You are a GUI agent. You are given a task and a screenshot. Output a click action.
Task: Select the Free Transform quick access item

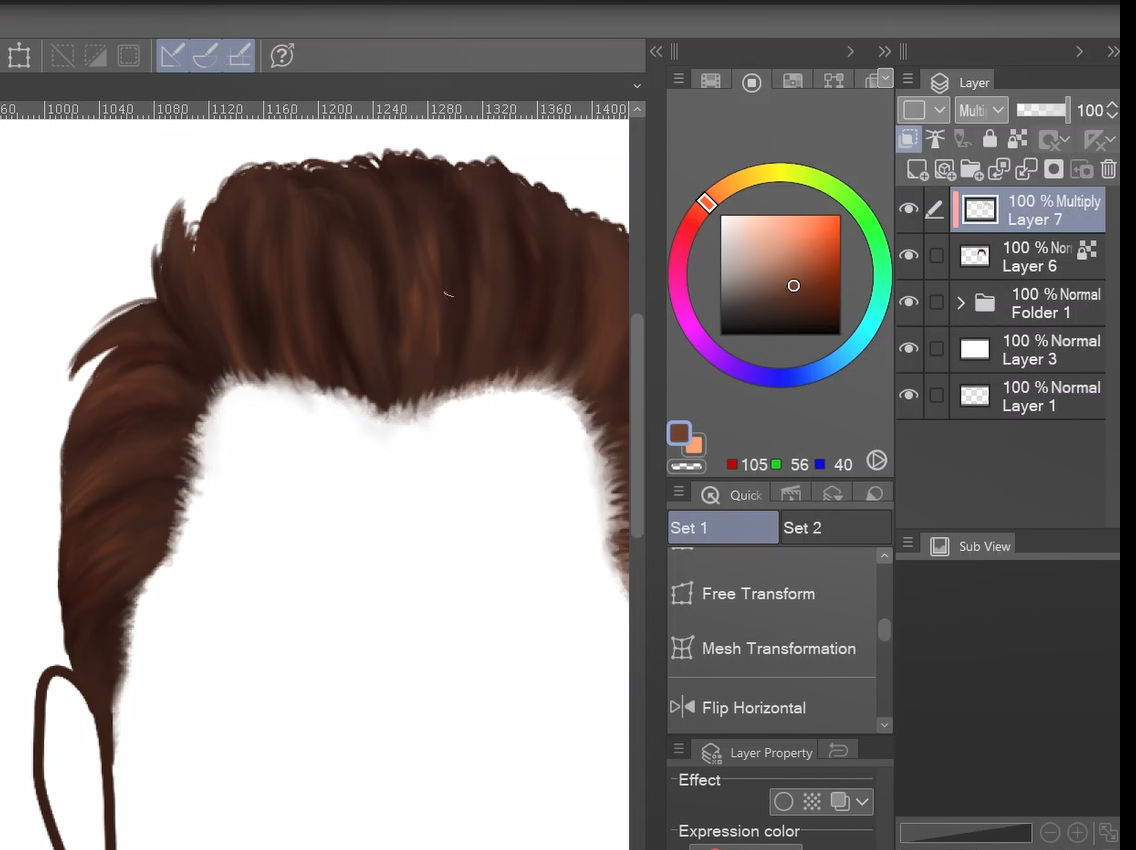[x=757, y=594]
